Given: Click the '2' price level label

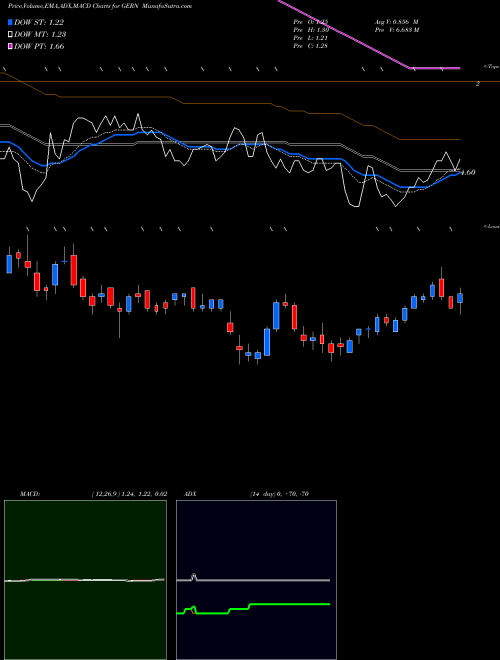Looking at the screenshot, I should click(x=478, y=84).
